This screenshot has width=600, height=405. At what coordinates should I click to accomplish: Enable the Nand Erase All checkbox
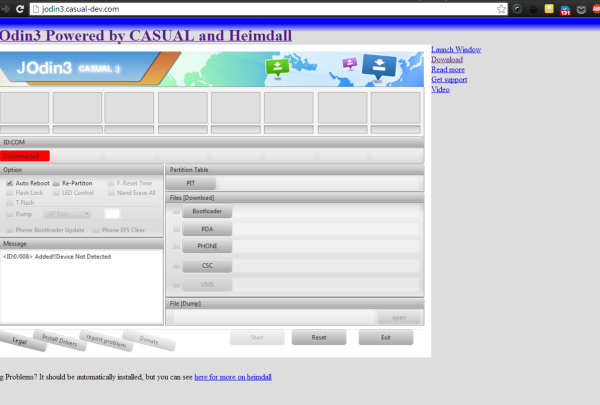[111, 193]
